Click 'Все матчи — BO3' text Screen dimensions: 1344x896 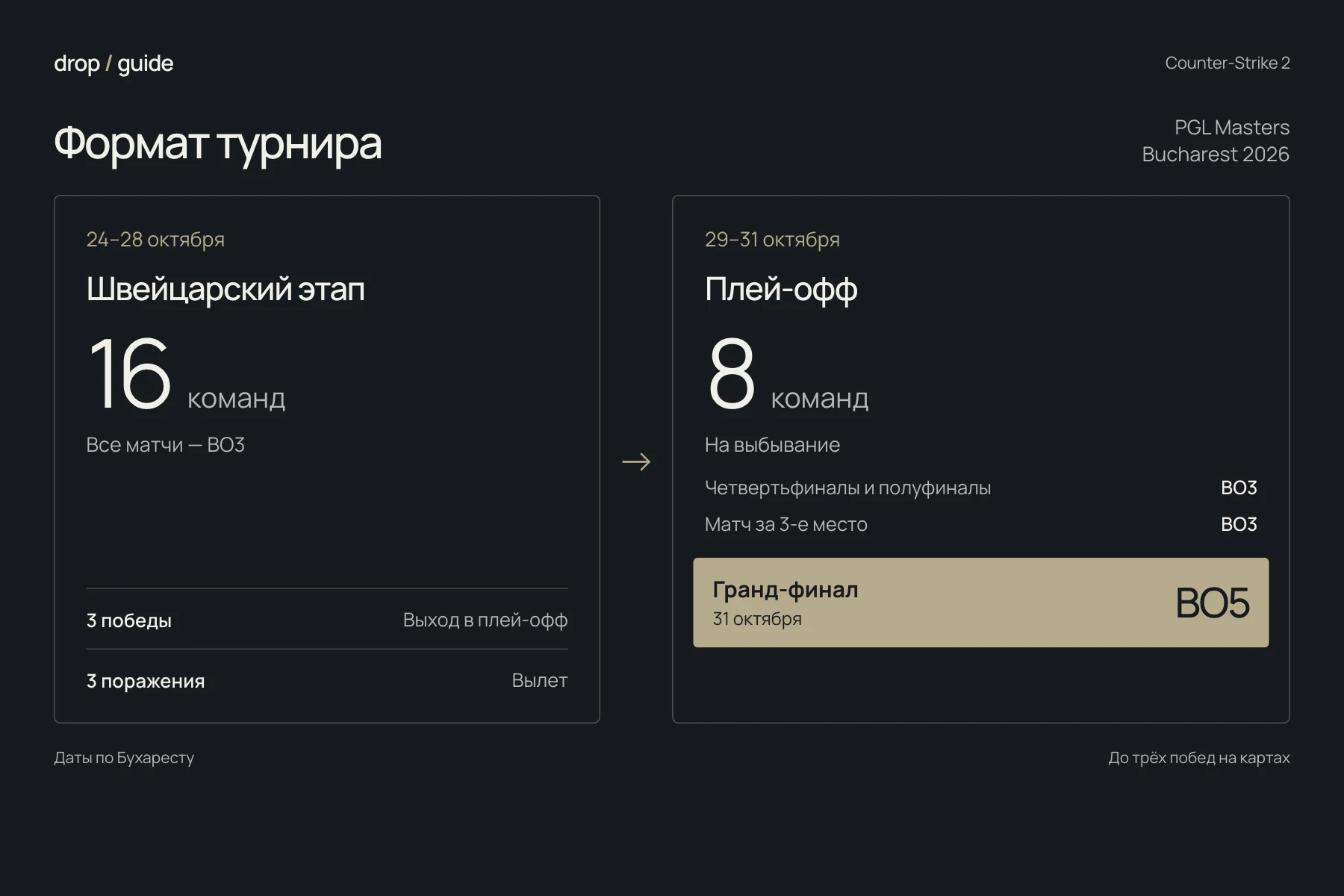pos(165,445)
